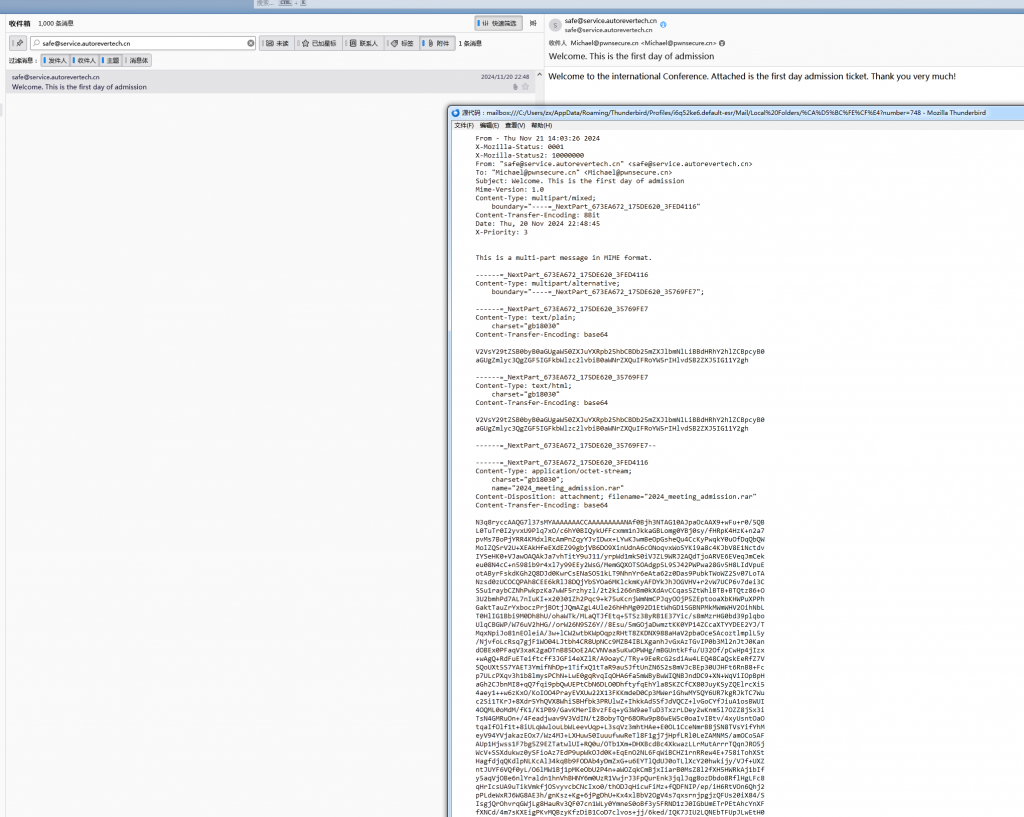Image resolution: width=1024 pixels, height=817 pixels.
Task: Click the Thunderbird icon in source window title bar
Action: coord(456,112)
